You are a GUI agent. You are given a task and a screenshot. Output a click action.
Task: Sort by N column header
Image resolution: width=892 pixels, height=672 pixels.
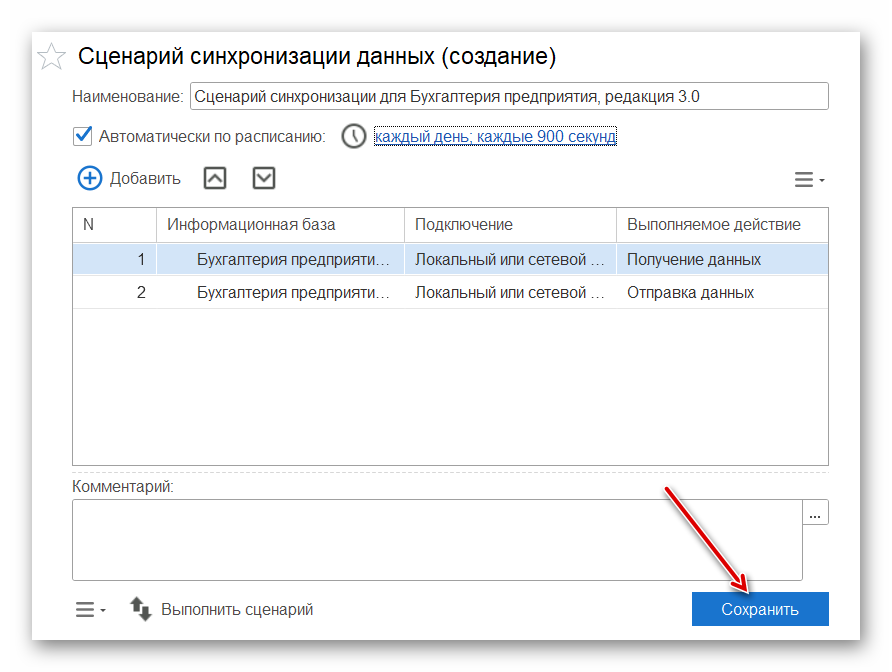pos(114,225)
